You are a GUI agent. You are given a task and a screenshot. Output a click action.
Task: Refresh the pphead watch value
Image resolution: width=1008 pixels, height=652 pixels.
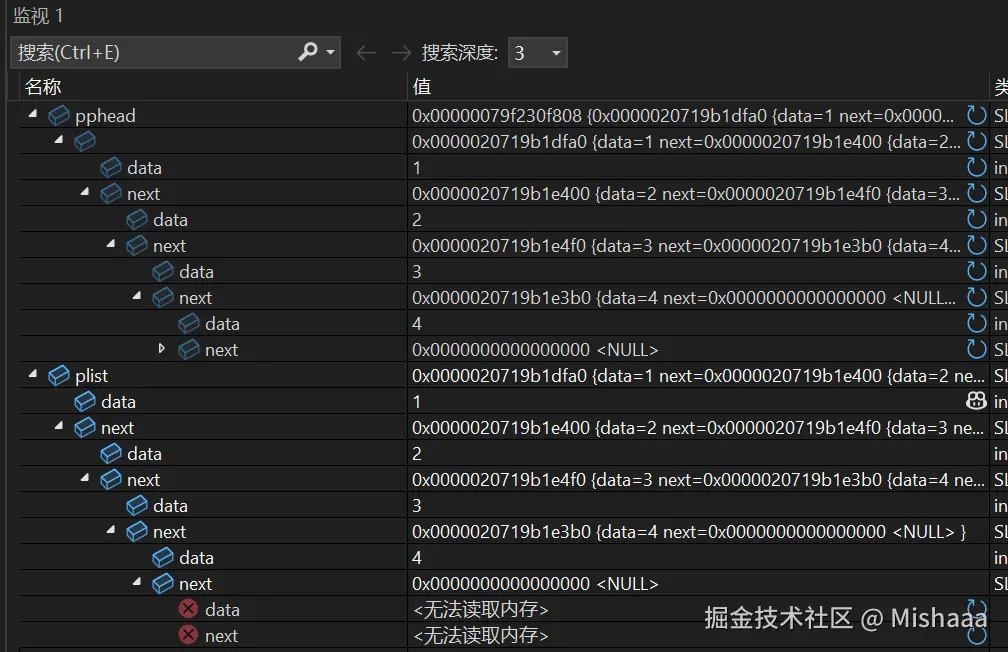pos(977,115)
